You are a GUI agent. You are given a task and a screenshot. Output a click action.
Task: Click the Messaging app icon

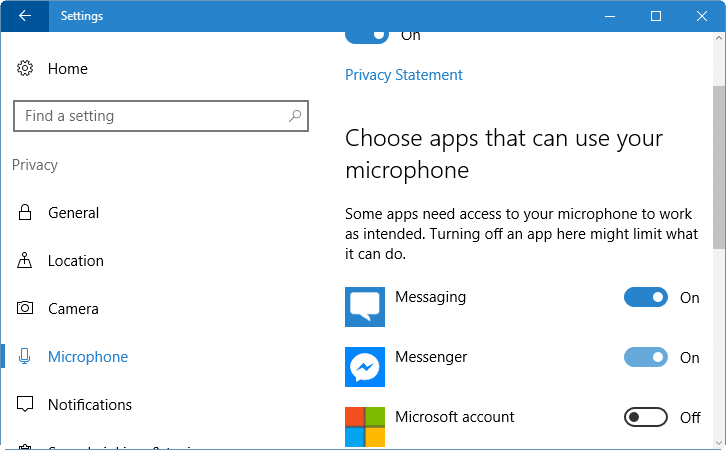pos(365,307)
